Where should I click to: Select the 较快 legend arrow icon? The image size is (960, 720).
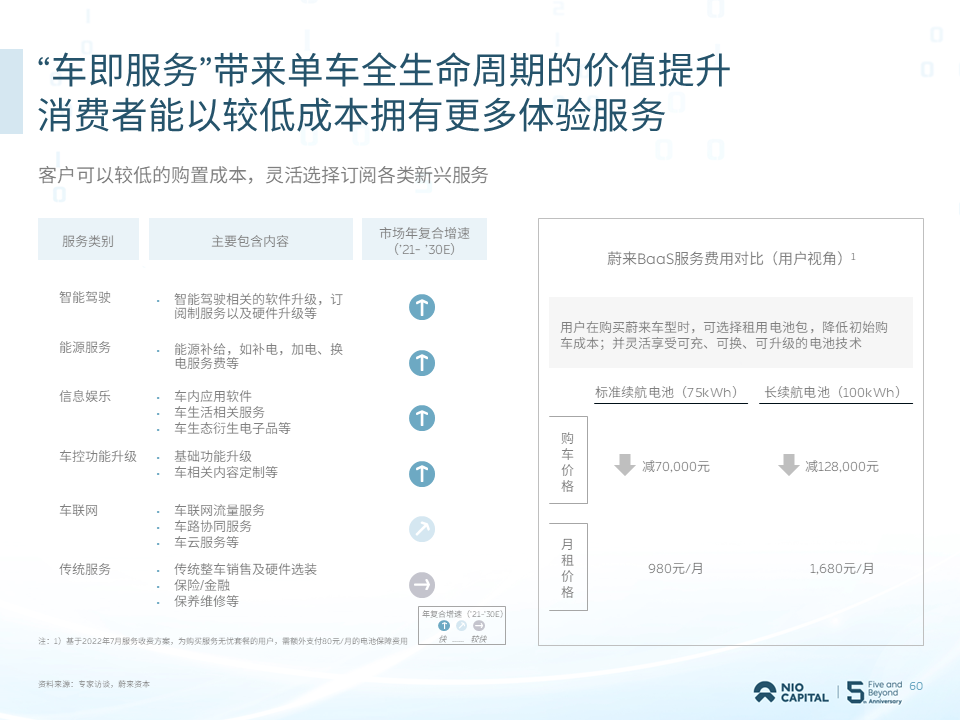pyautogui.click(x=478, y=625)
